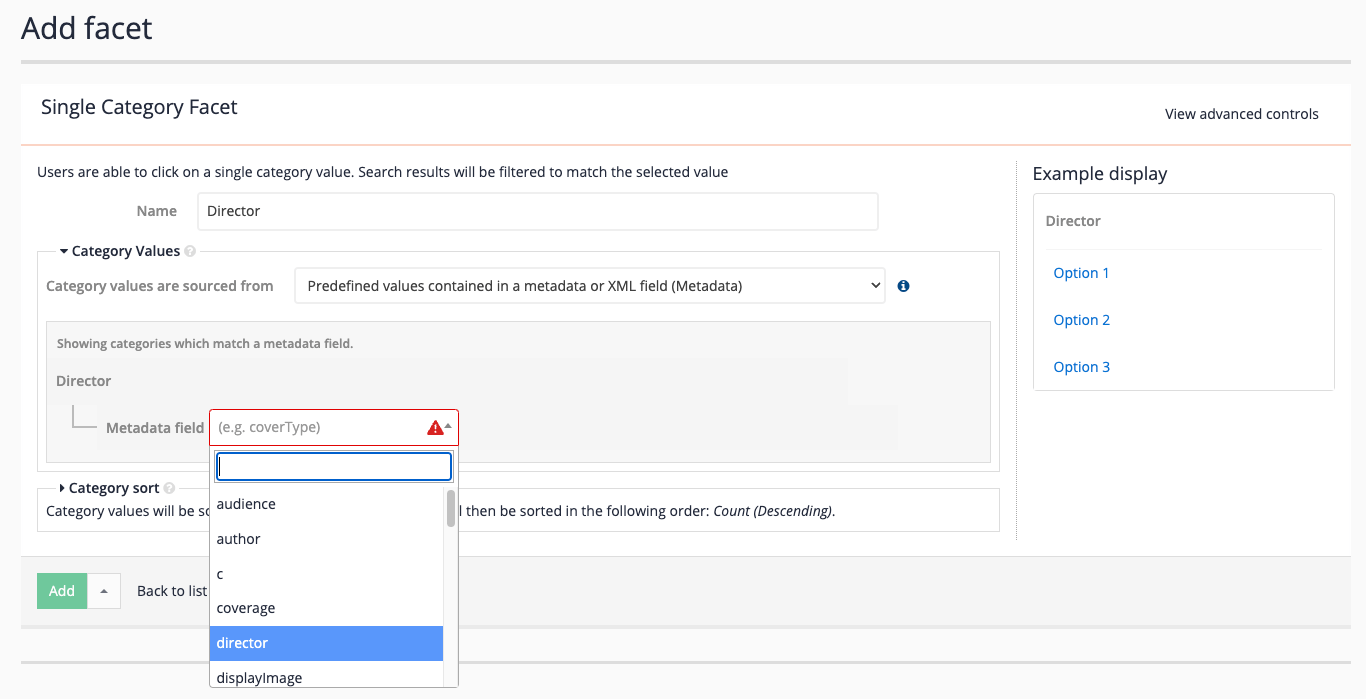This screenshot has height=699, width=1366.
Task: Open View advanced controls
Action: coord(1241,114)
